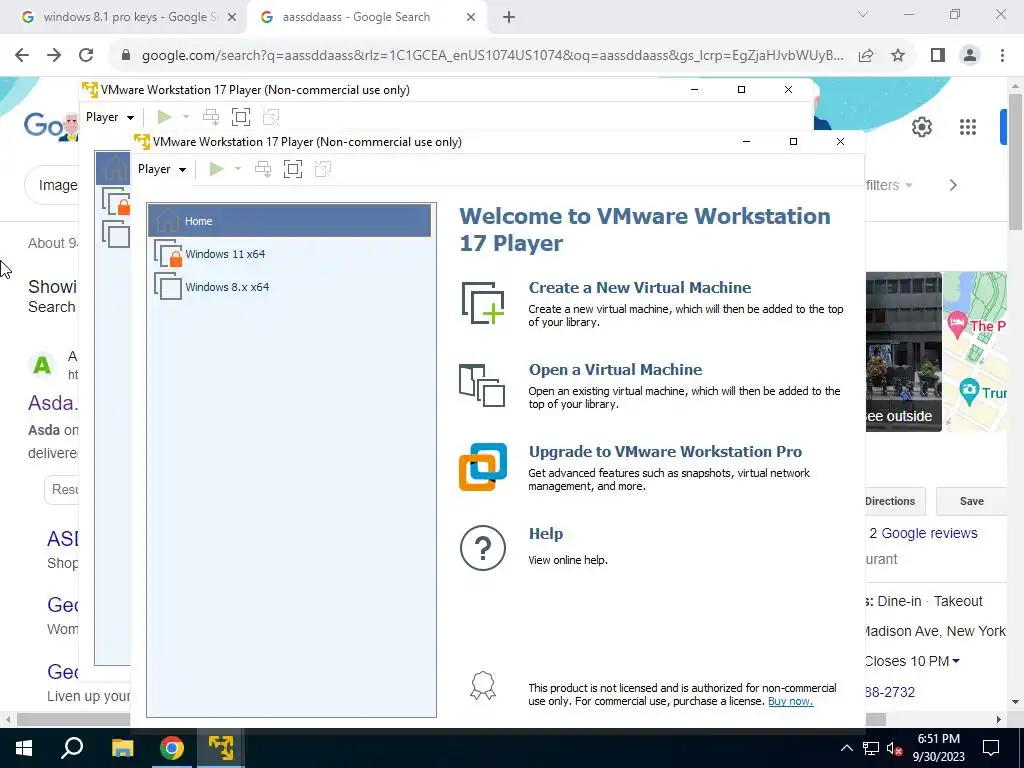
Task: Click Unity mode icon in front VMware toolbar
Action: coord(323,169)
